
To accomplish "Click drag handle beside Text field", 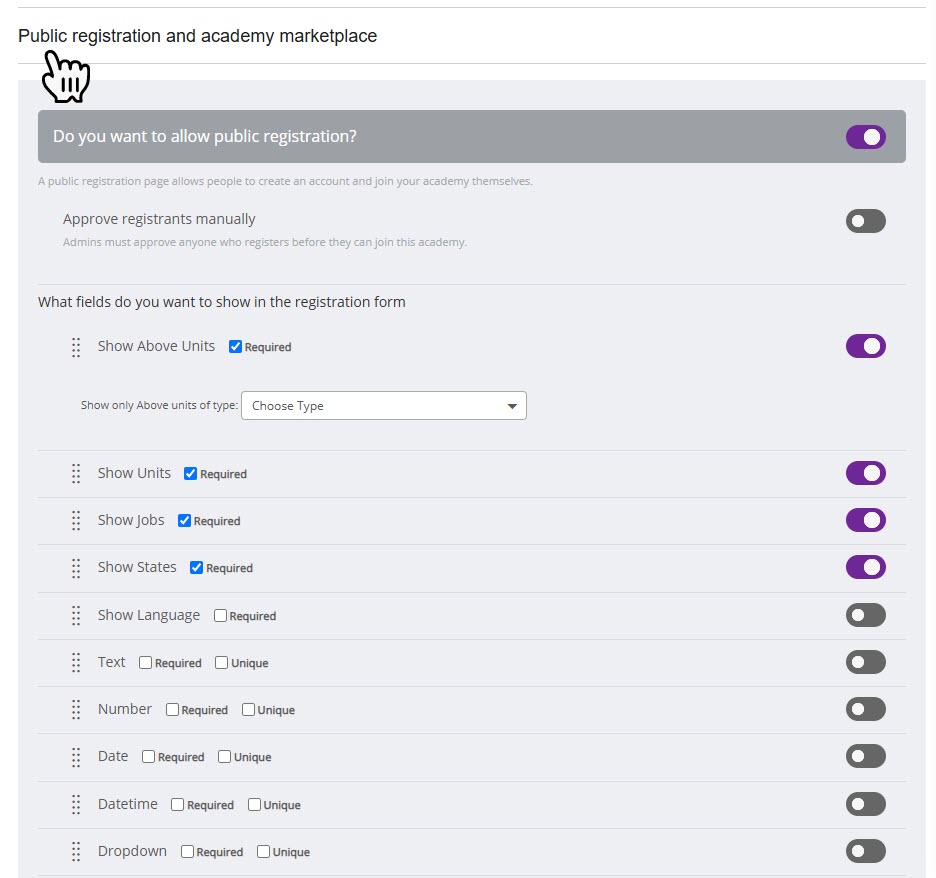I will click(x=76, y=663).
